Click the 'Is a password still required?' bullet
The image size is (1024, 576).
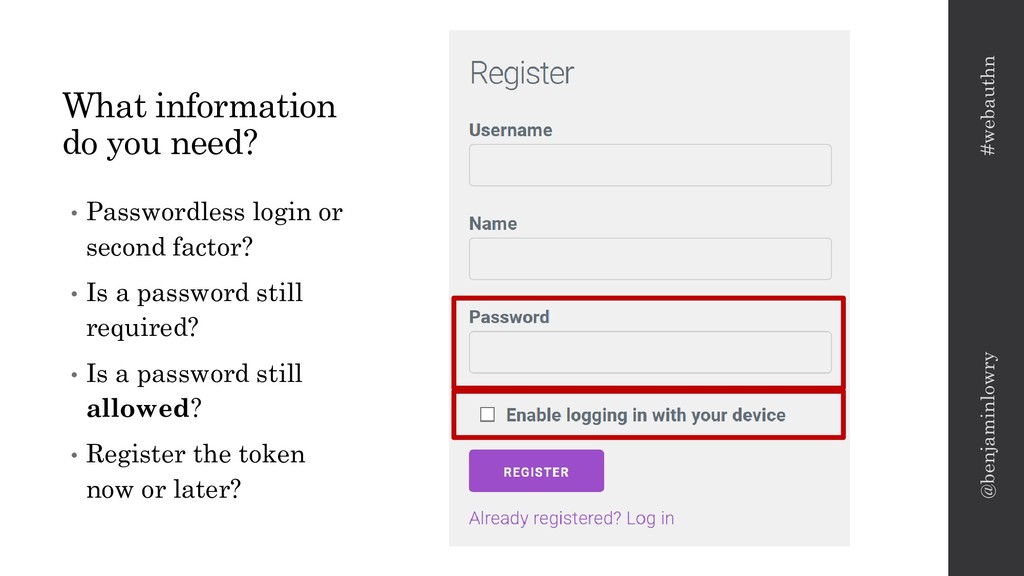pos(194,310)
